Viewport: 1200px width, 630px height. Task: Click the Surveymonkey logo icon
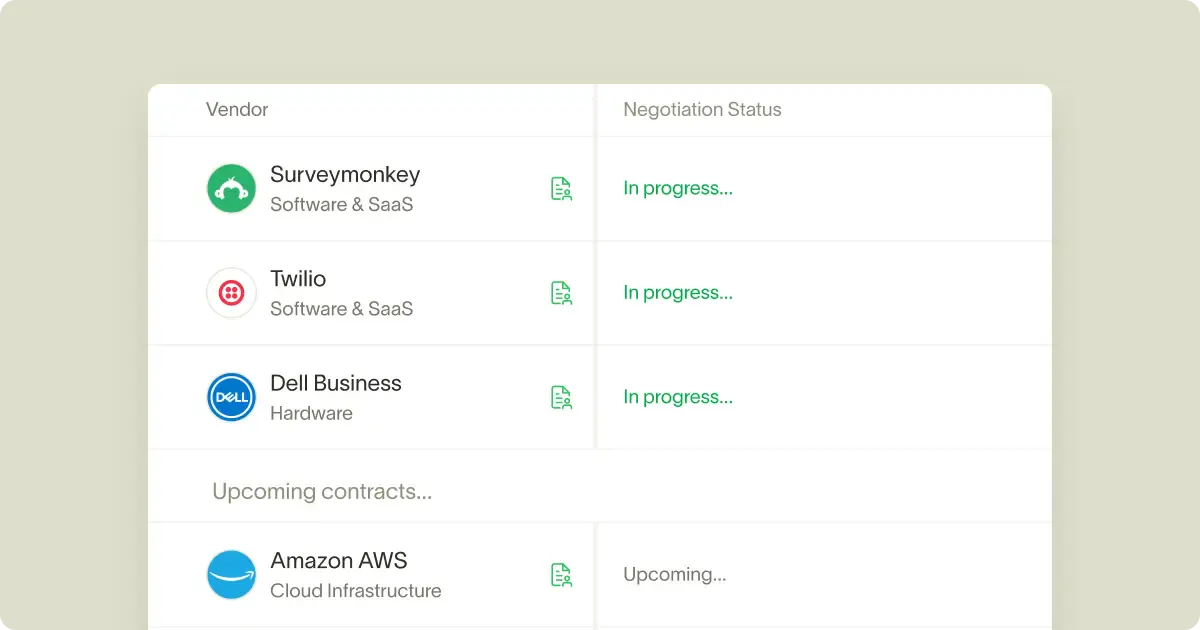(x=231, y=189)
